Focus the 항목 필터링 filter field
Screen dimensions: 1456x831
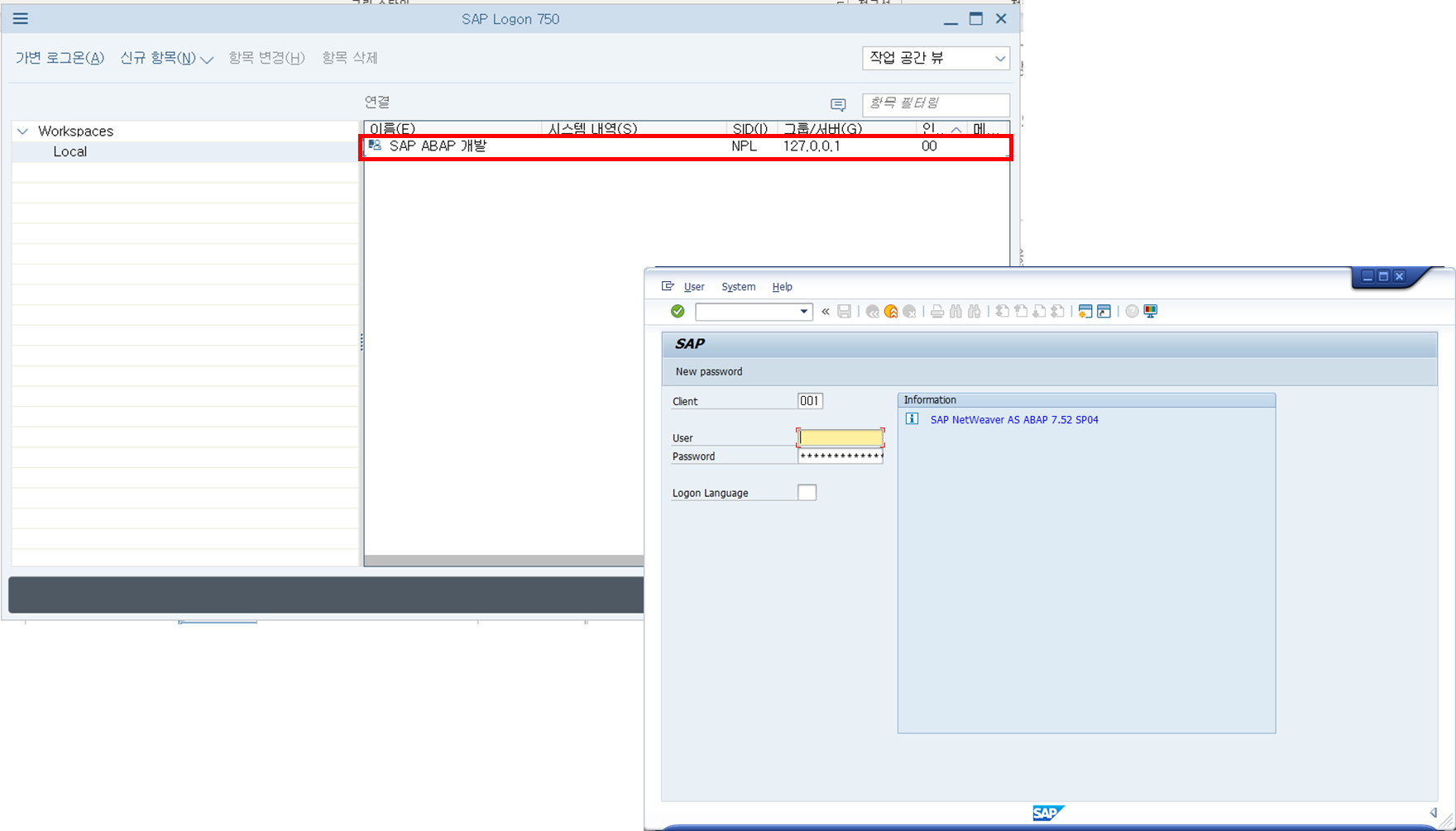click(x=936, y=103)
